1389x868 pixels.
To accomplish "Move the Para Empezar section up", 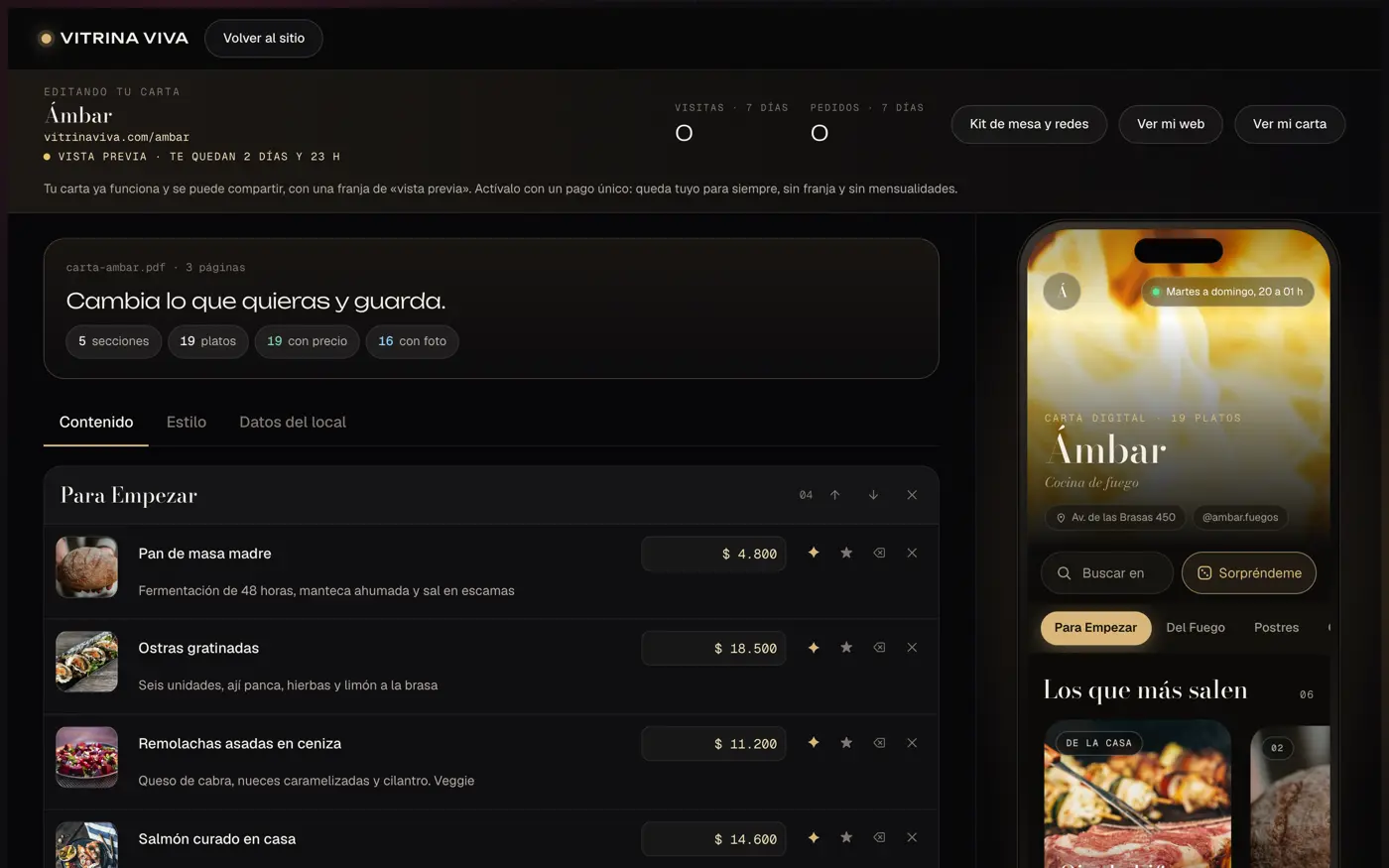I will pos(835,495).
